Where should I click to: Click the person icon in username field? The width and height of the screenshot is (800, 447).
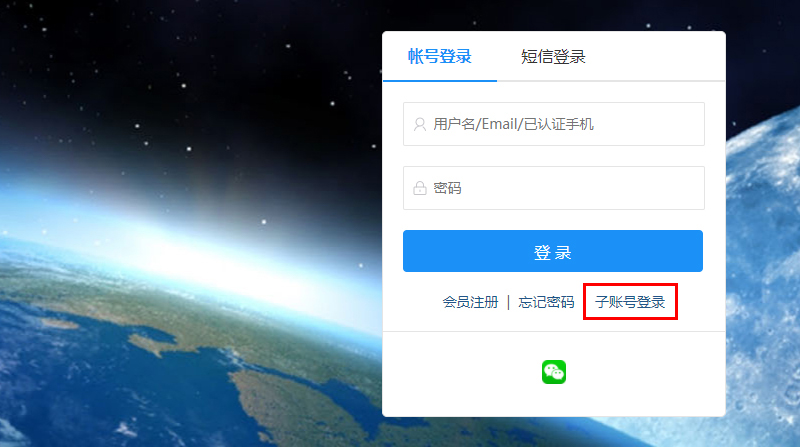click(420, 125)
